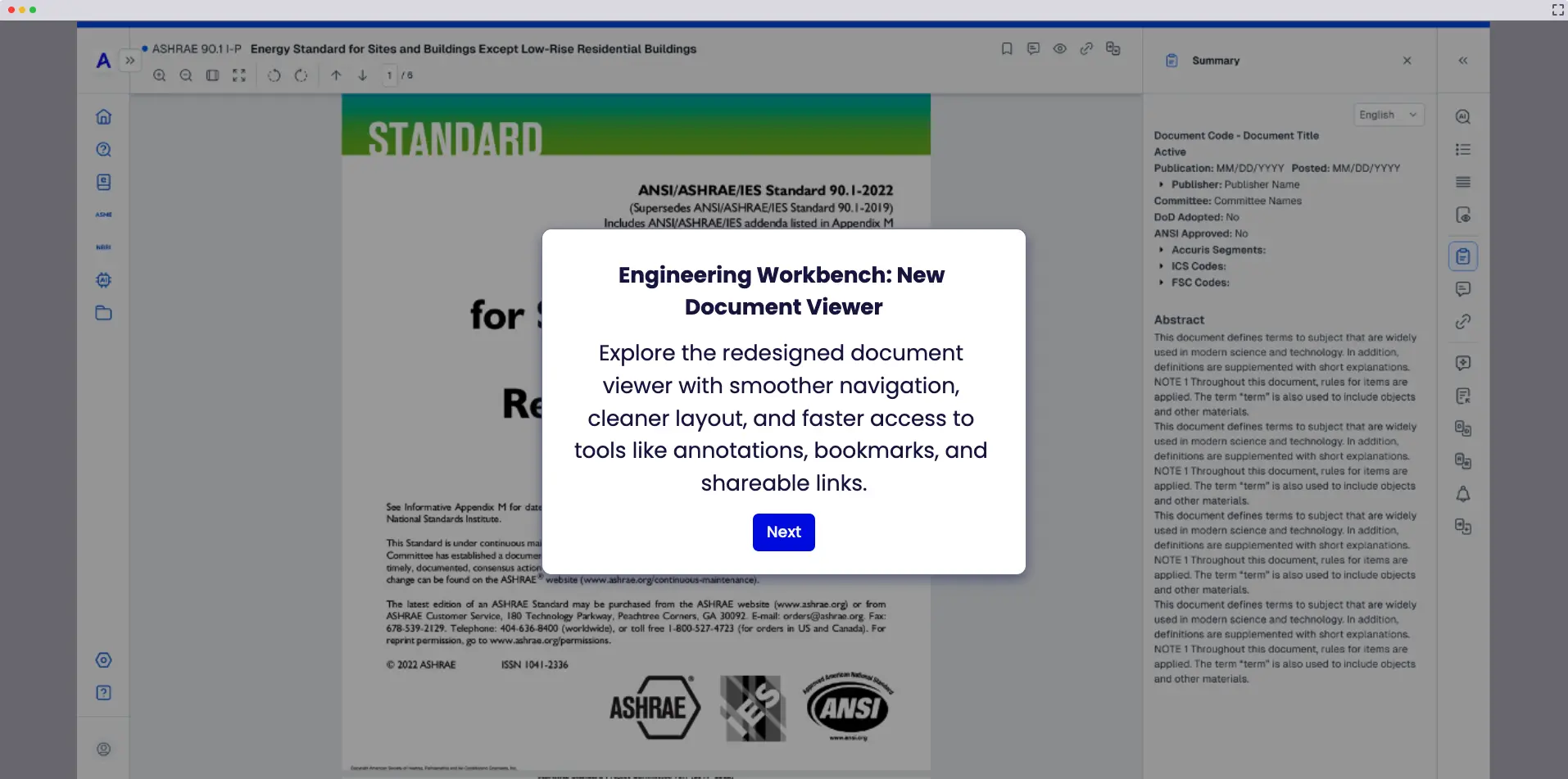This screenshot has height=779, width=1568.
Task: Copy shareable link icon in document header
Action: coord(1086,49)
